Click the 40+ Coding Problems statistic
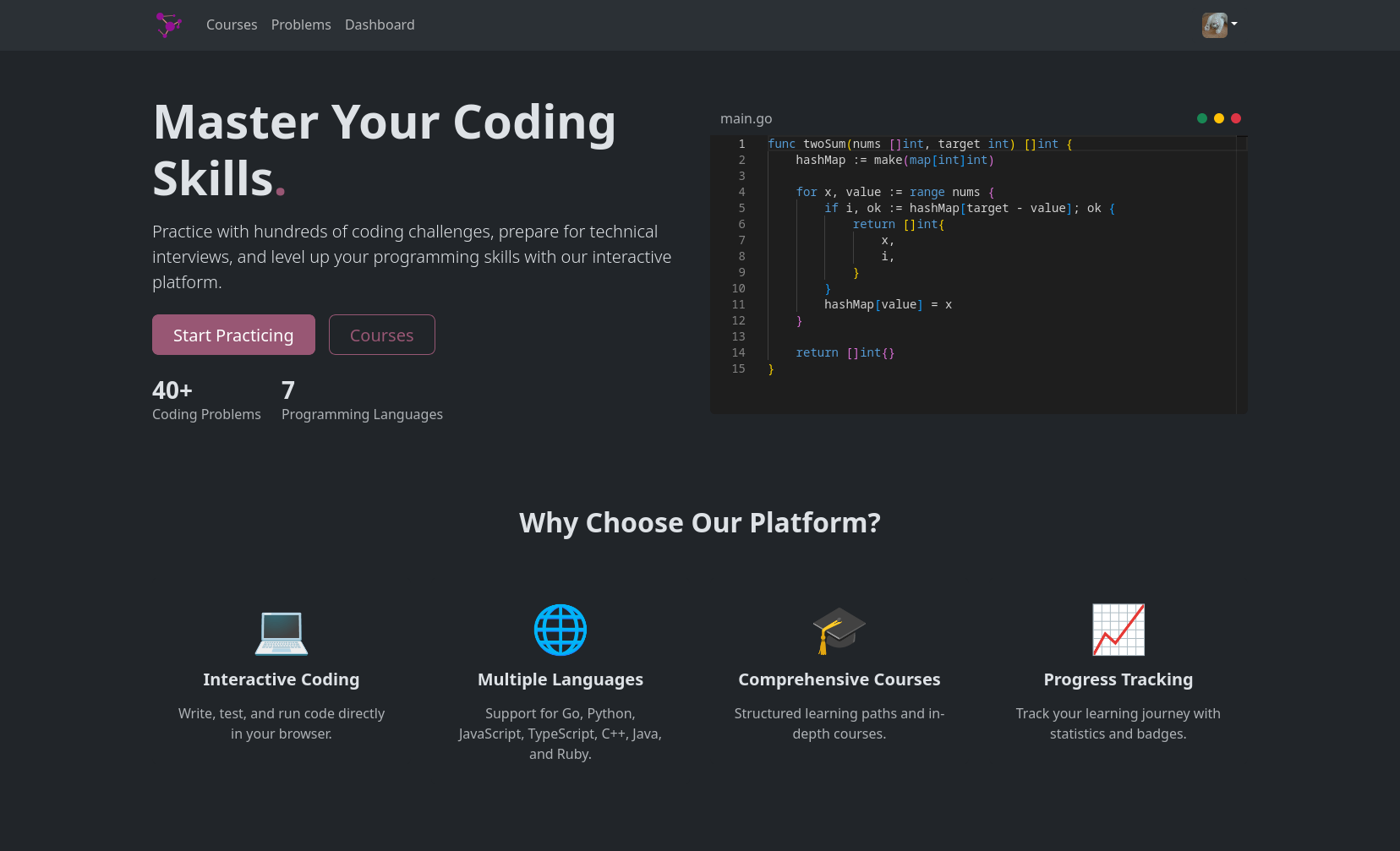The height and width of the screenshot is (851, 1400). pos(206,400)
